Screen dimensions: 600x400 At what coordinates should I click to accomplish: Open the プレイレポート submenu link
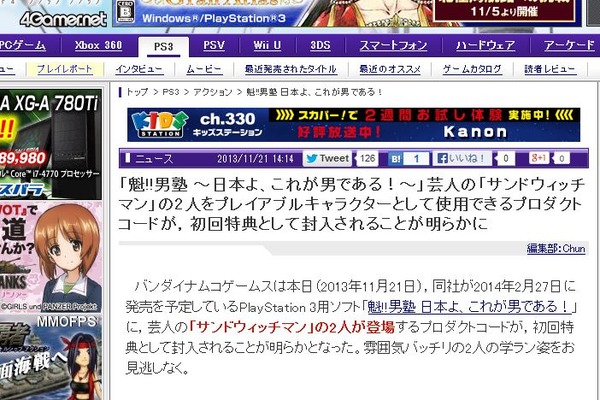tap(64, 69)
